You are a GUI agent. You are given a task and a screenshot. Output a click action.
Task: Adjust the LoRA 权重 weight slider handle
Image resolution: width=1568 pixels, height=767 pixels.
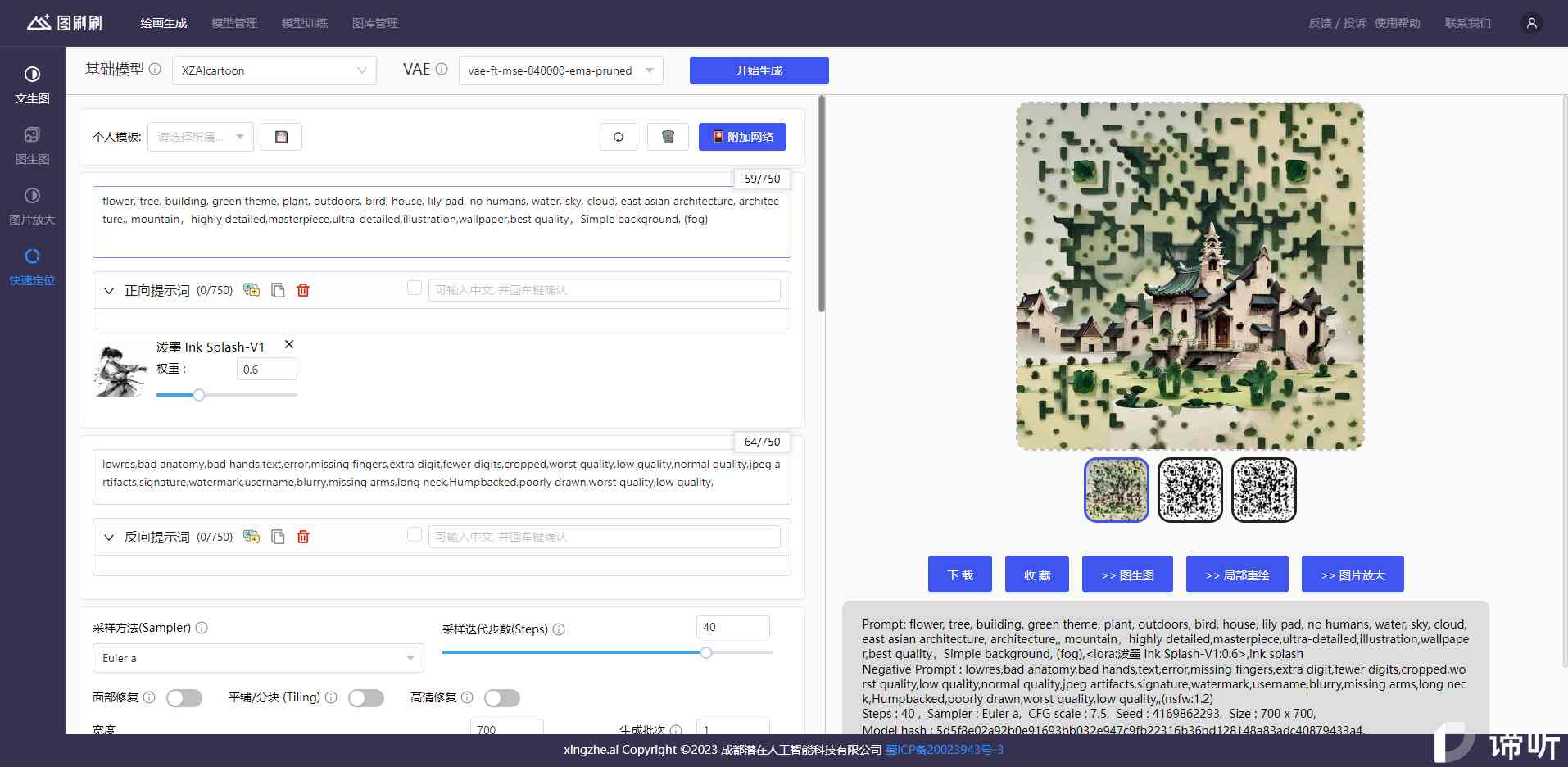click(198, 395)
